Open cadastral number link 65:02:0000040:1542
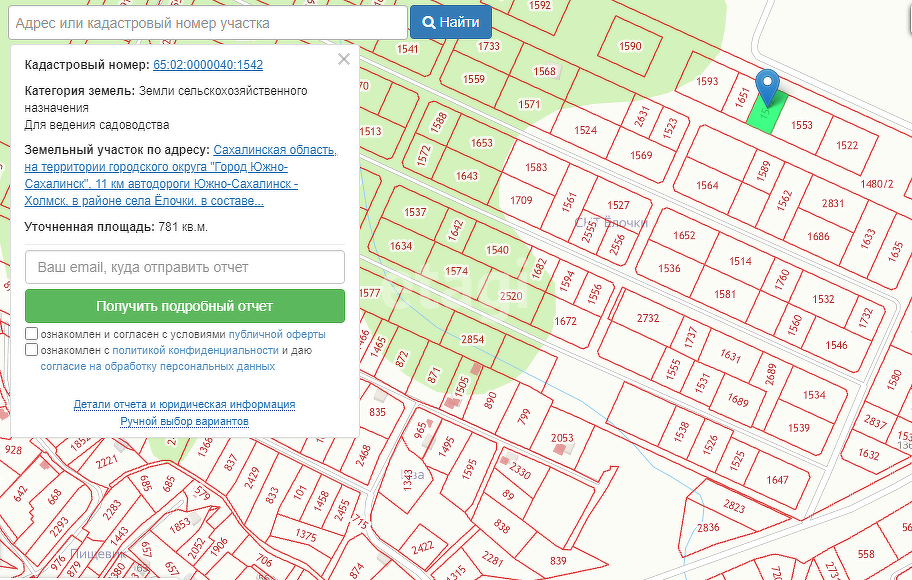Screen dimensions: 912x580 (x=208, y=65)
